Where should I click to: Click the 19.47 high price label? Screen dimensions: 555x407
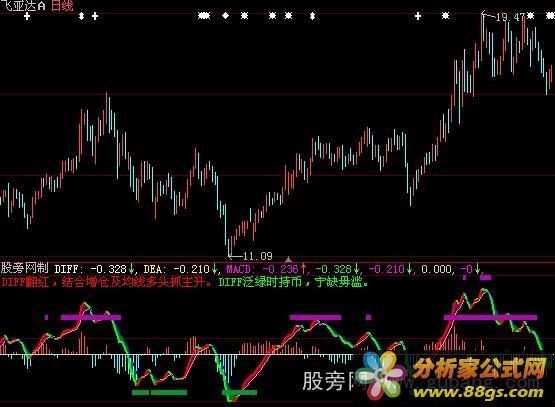[x=510, y=17]
